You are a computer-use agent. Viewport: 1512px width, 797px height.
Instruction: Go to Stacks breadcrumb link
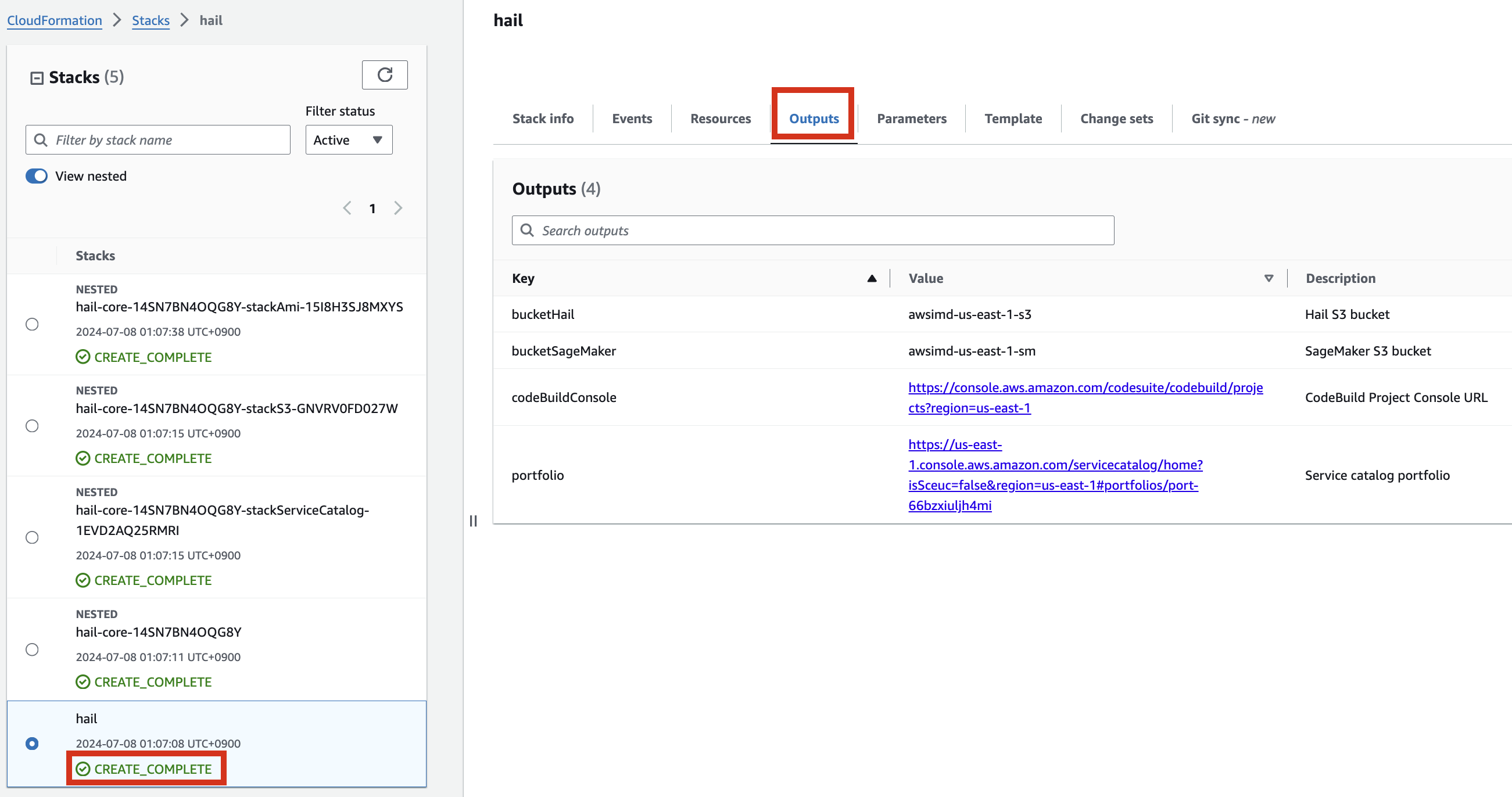point(151,20)
